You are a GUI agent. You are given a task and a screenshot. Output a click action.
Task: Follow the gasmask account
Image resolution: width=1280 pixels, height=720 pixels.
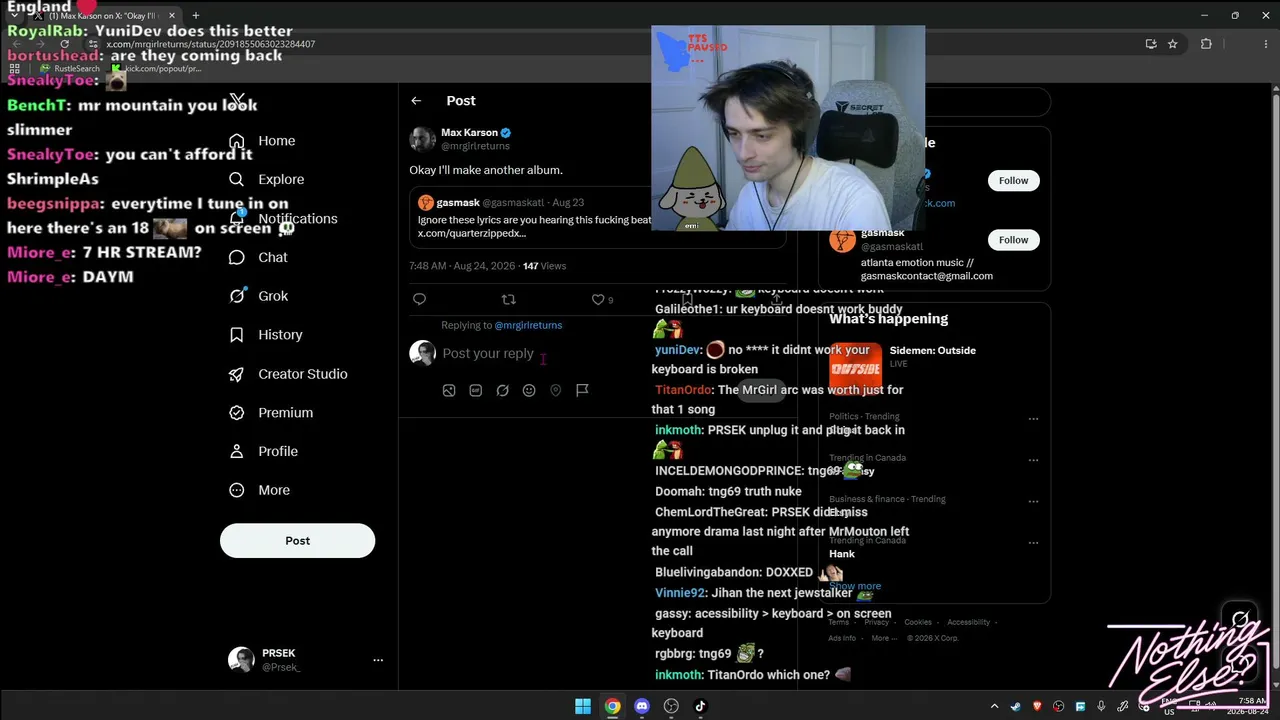(x=1013, y=240)
